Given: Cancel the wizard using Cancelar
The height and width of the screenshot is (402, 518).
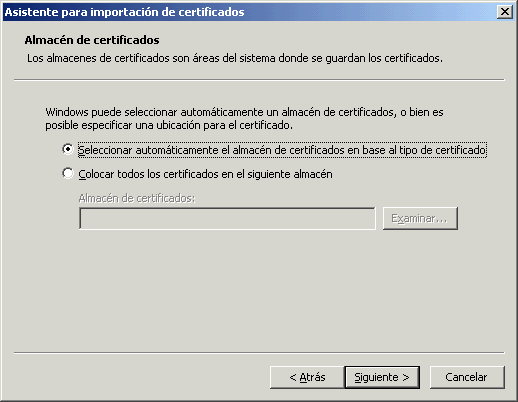Looking at the screenshot, I should tap(467, 377).
